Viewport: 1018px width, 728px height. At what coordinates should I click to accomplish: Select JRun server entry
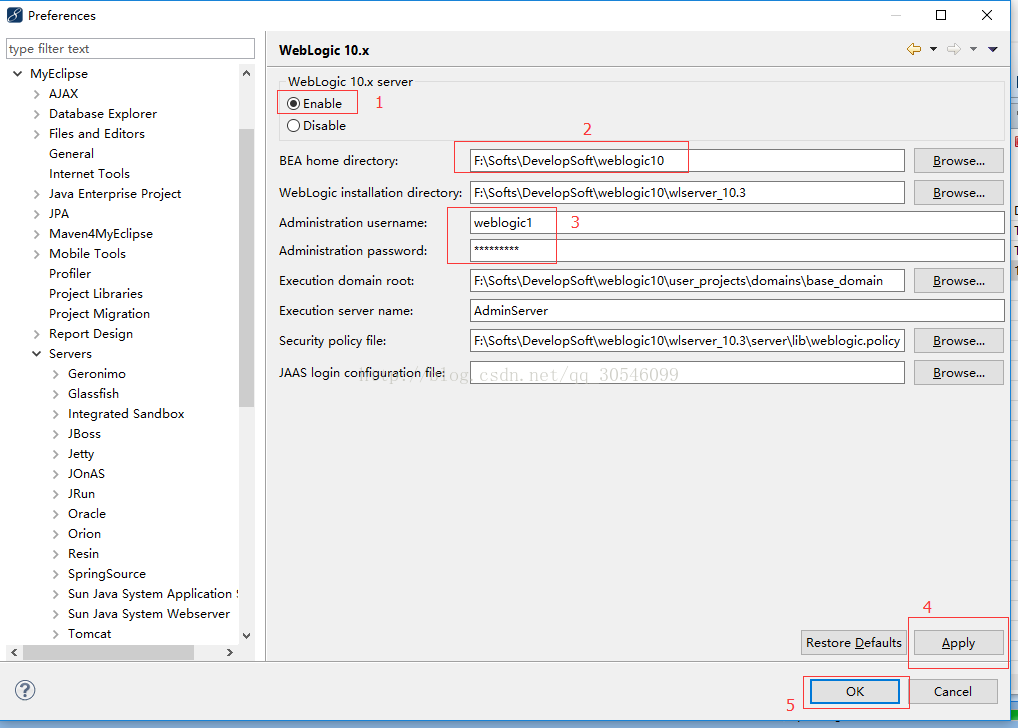pyautogui.click(x=82, y=494)
